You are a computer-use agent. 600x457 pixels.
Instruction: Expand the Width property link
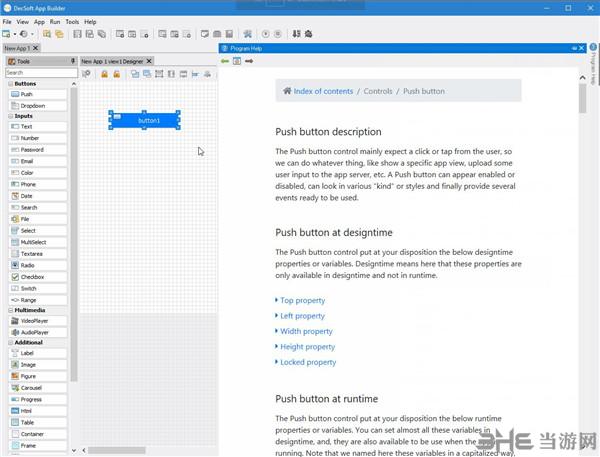(x=305, y=331)
